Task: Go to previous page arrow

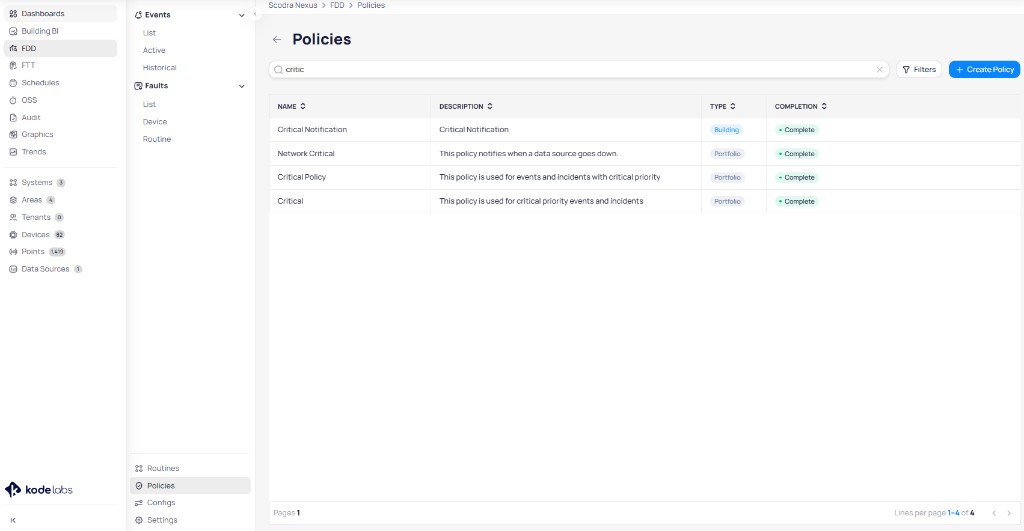Action: [x=994, y=513]
